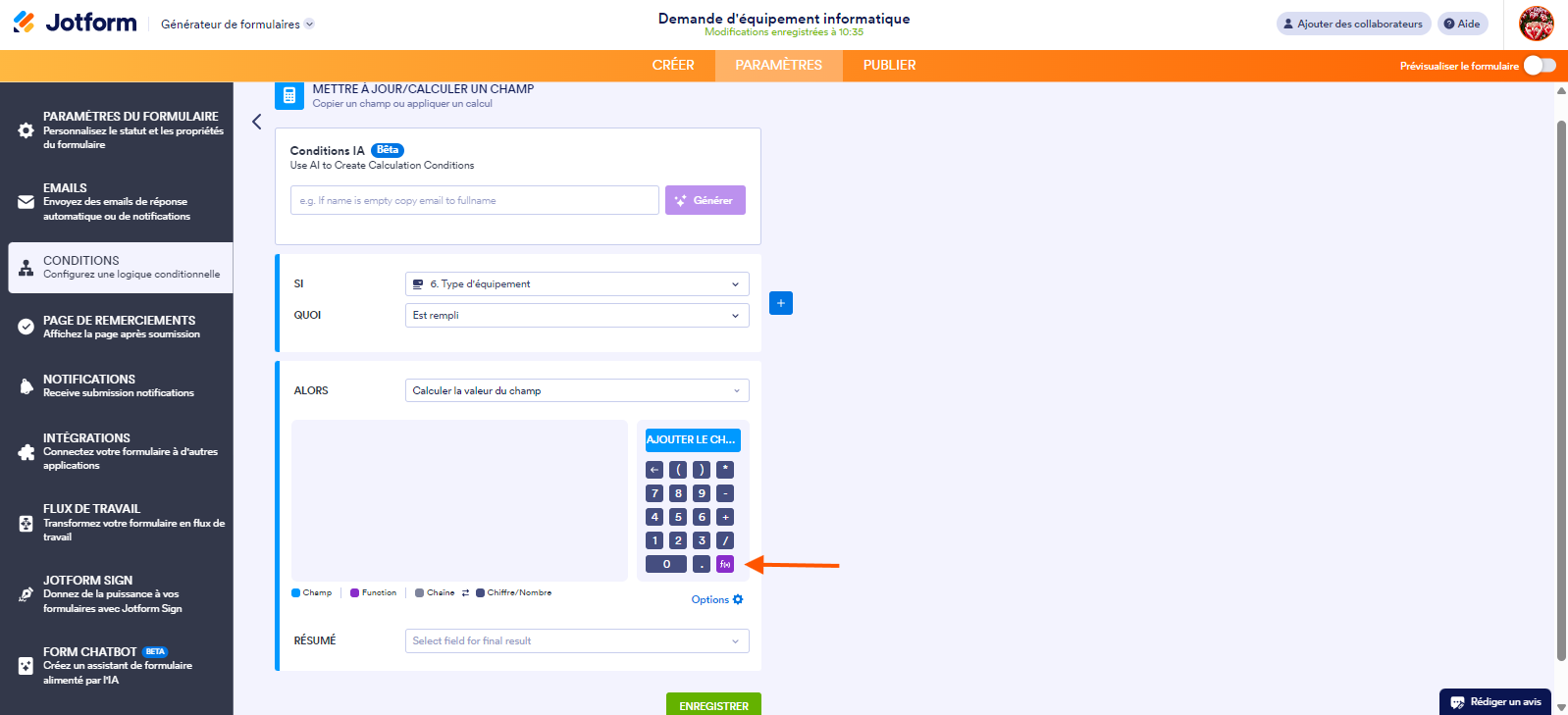Viewport: 1568px width, 715px height.
Task: Open the Emails envelope section
Action: 121,201
